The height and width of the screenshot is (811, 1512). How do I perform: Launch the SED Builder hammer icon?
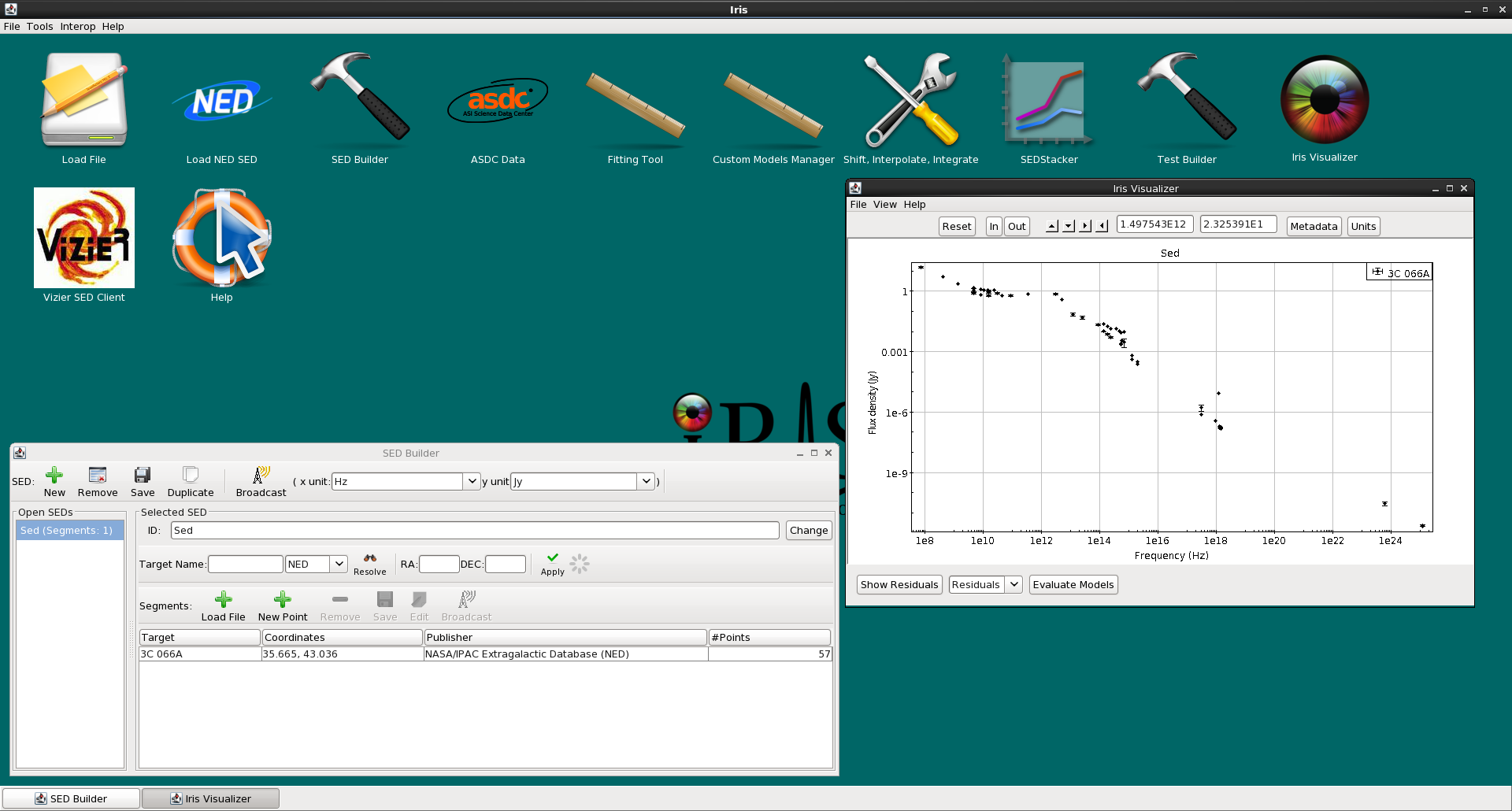(360, 108)
